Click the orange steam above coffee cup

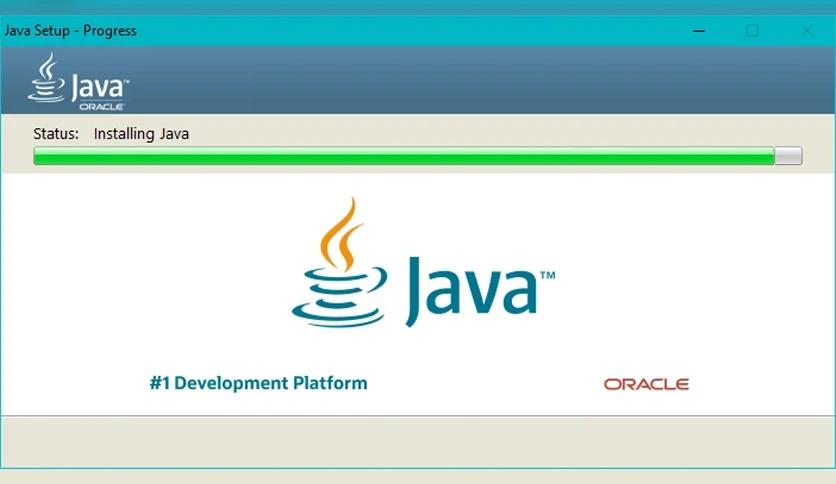click(340, 233)
